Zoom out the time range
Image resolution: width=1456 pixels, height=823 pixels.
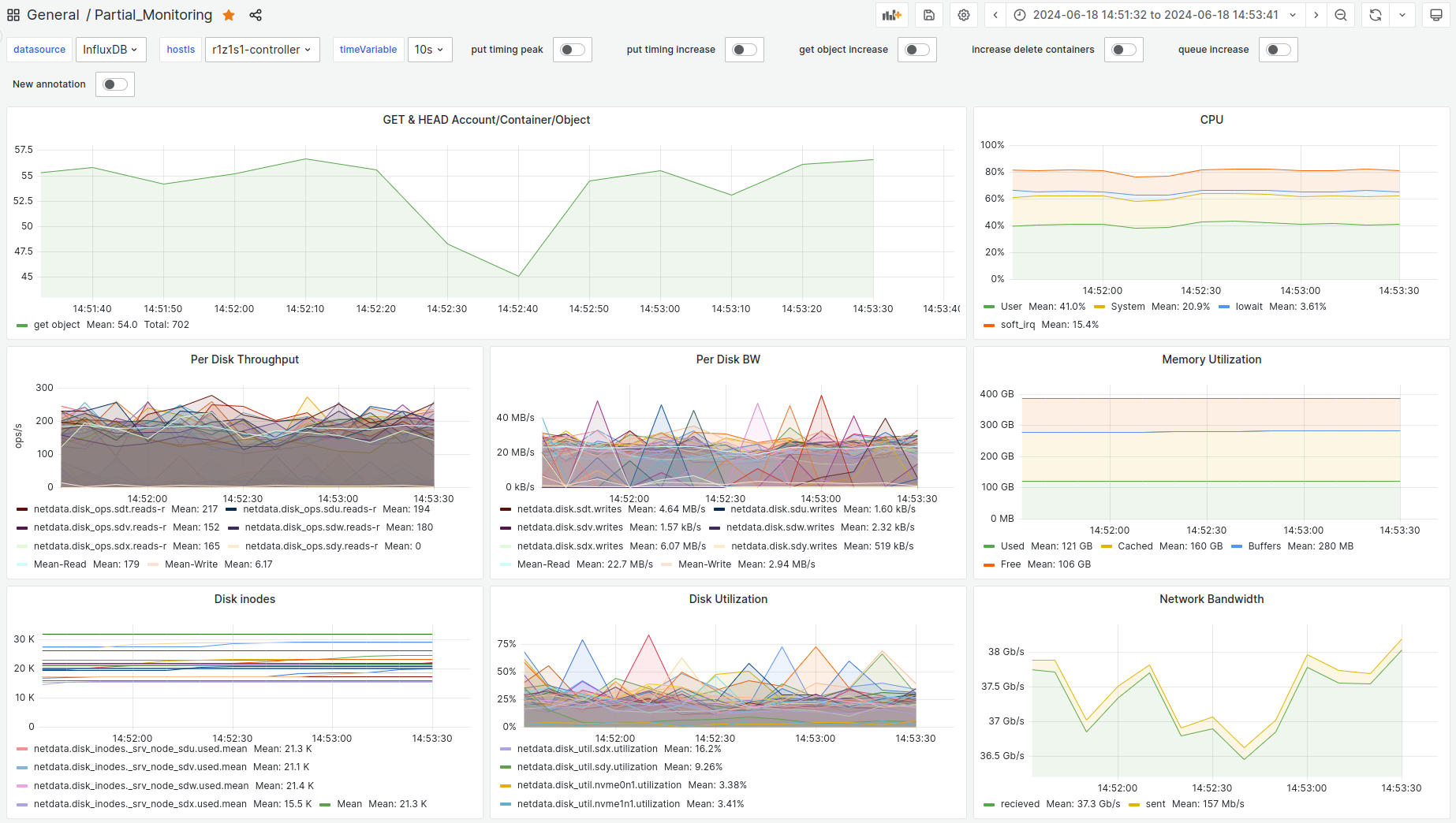coord(1341,15)
